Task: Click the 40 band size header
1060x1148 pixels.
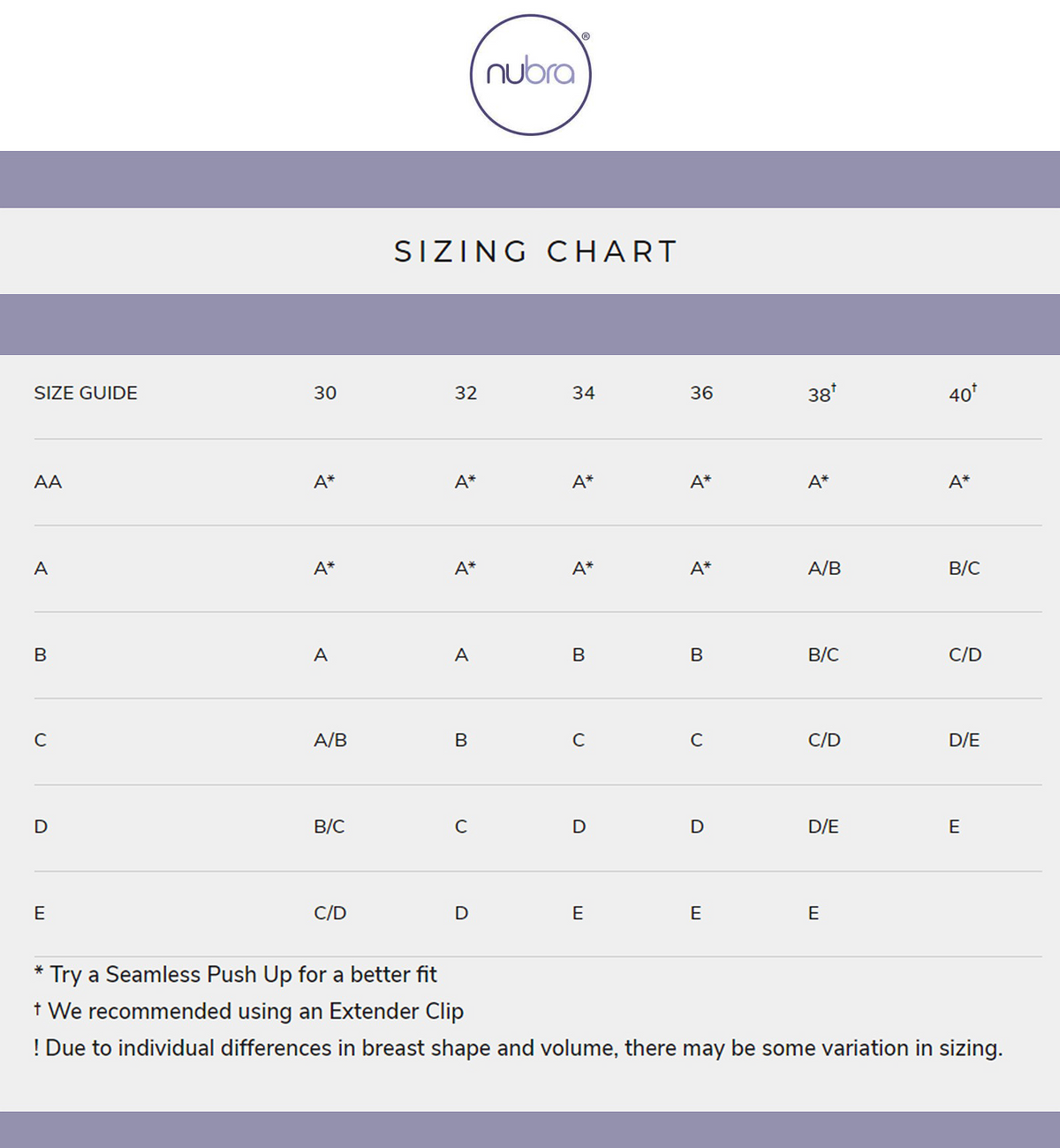Action: (x=961, y=394)
